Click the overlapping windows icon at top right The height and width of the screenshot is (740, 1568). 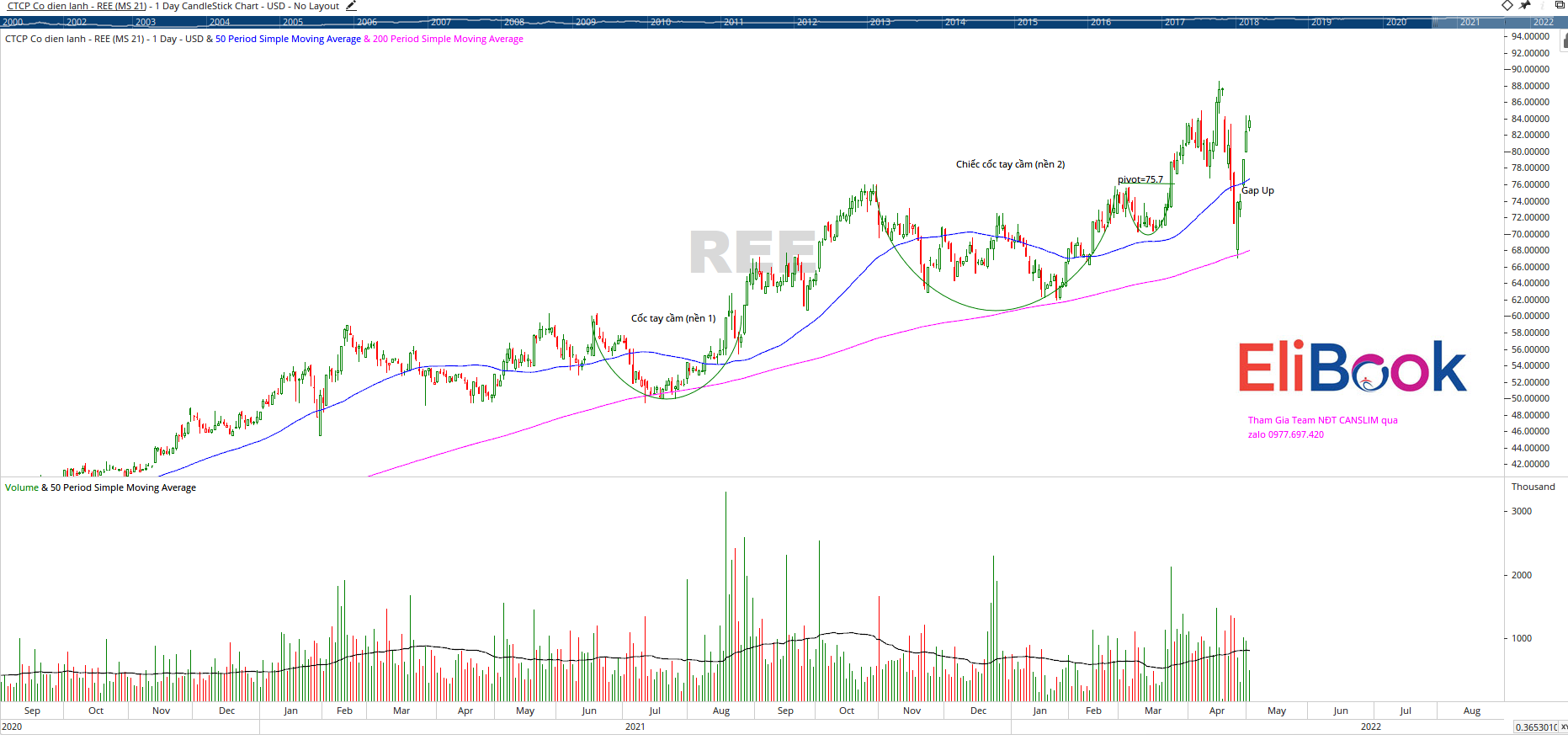pyautogui.click(x=1559, y=6)
